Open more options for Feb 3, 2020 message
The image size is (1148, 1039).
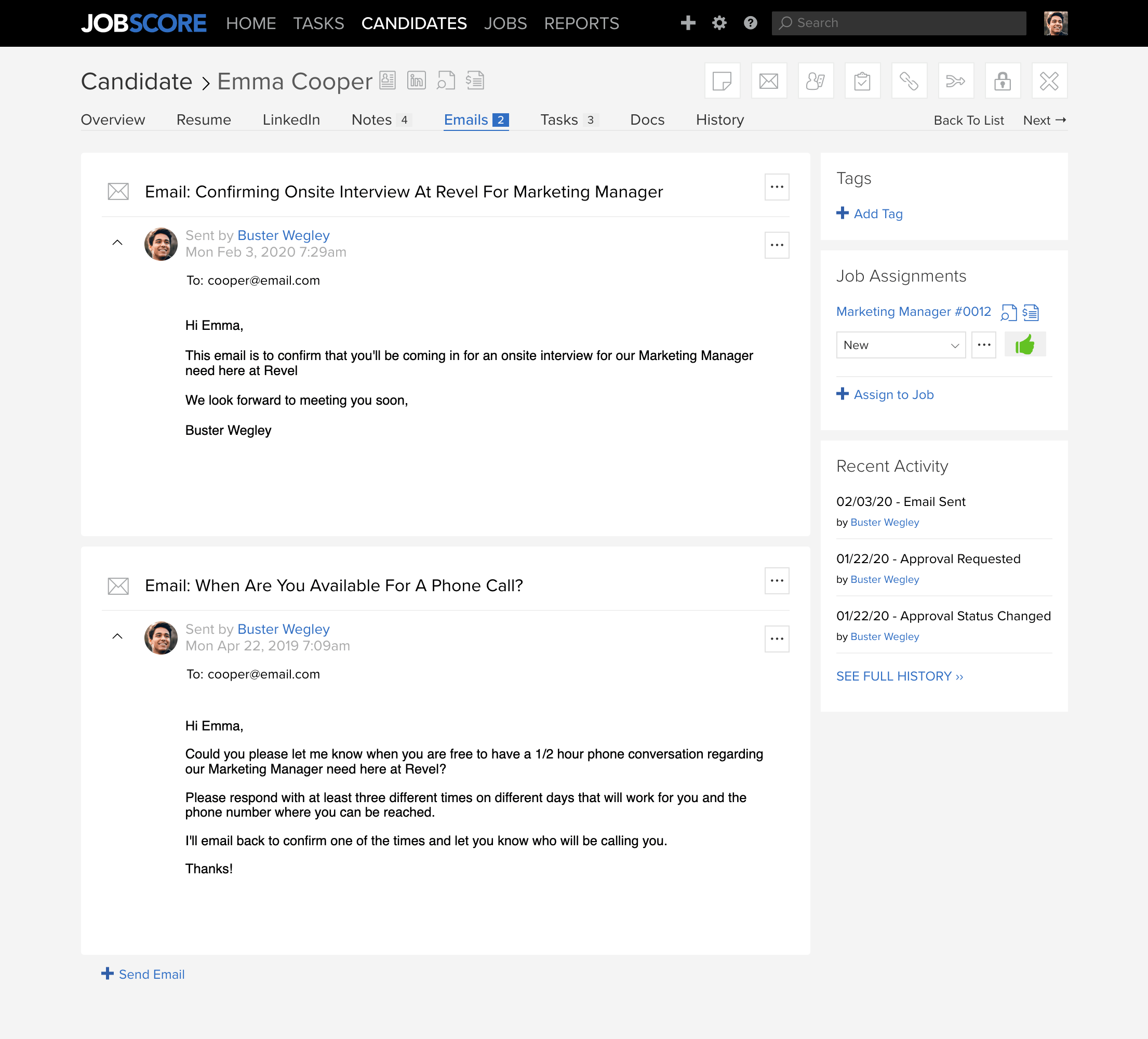pos(777,245)
